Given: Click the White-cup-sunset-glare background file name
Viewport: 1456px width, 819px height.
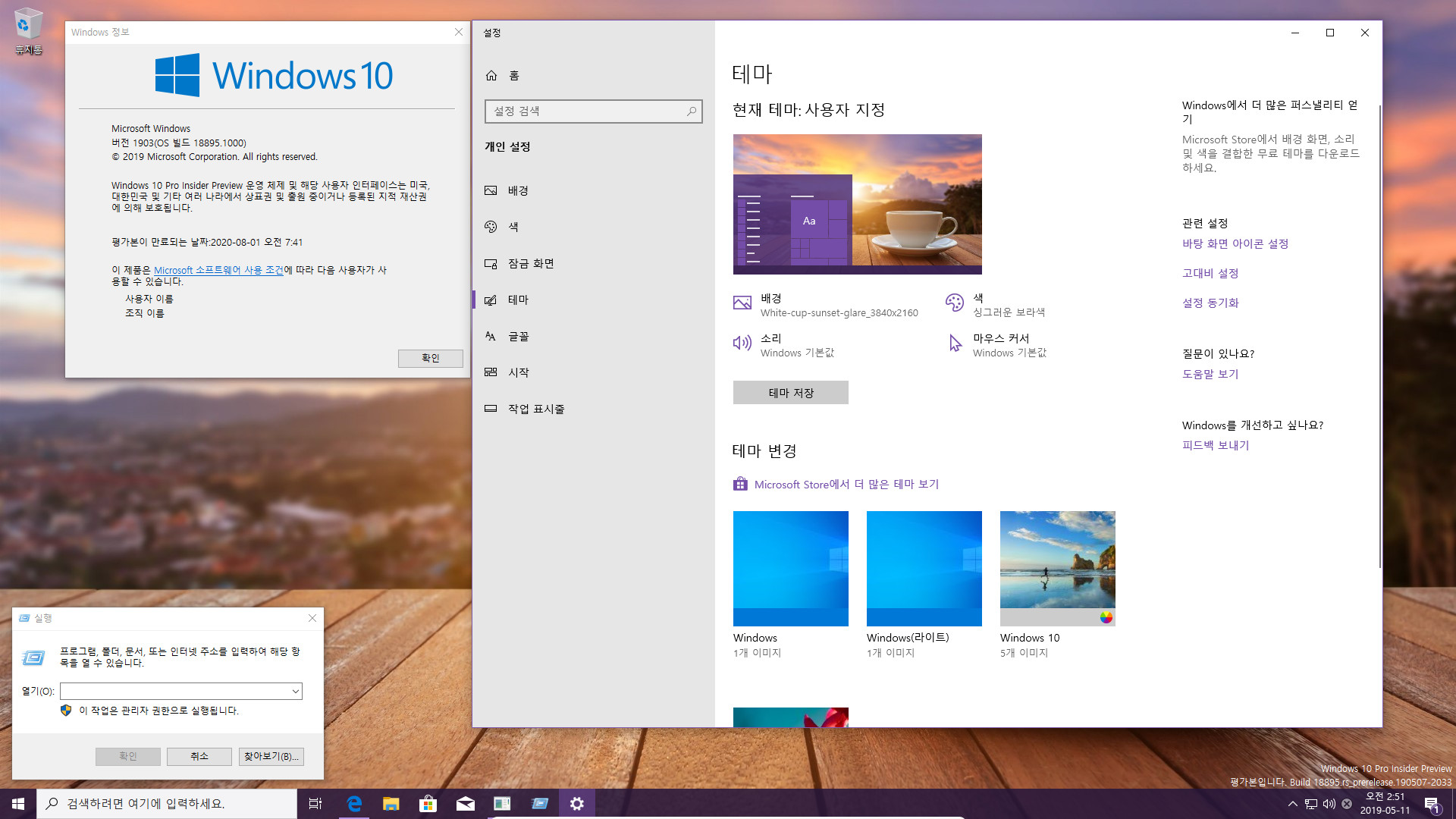Looking at the screenshot, I should tap(839, 312).
